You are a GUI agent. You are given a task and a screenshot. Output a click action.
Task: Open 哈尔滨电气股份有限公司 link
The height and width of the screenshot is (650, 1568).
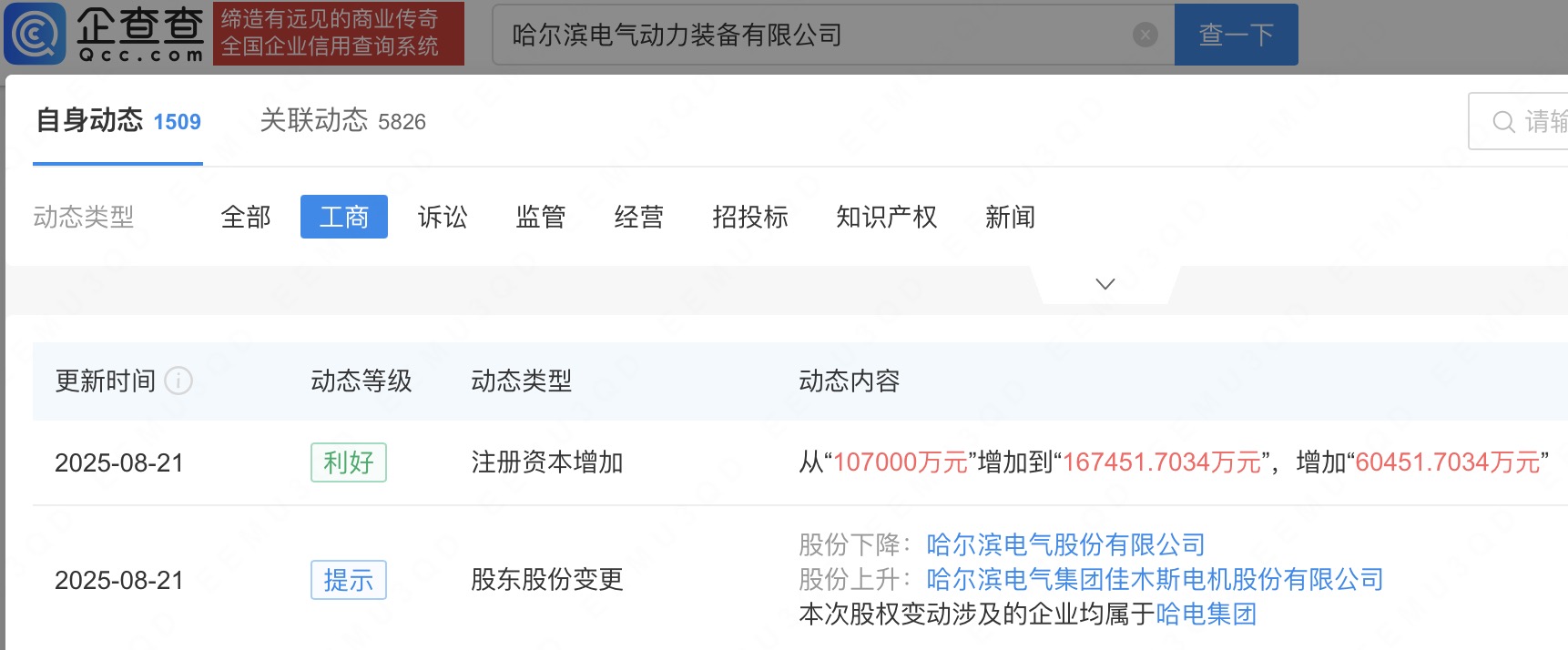pyautogui.click(x=1065, y=544)
